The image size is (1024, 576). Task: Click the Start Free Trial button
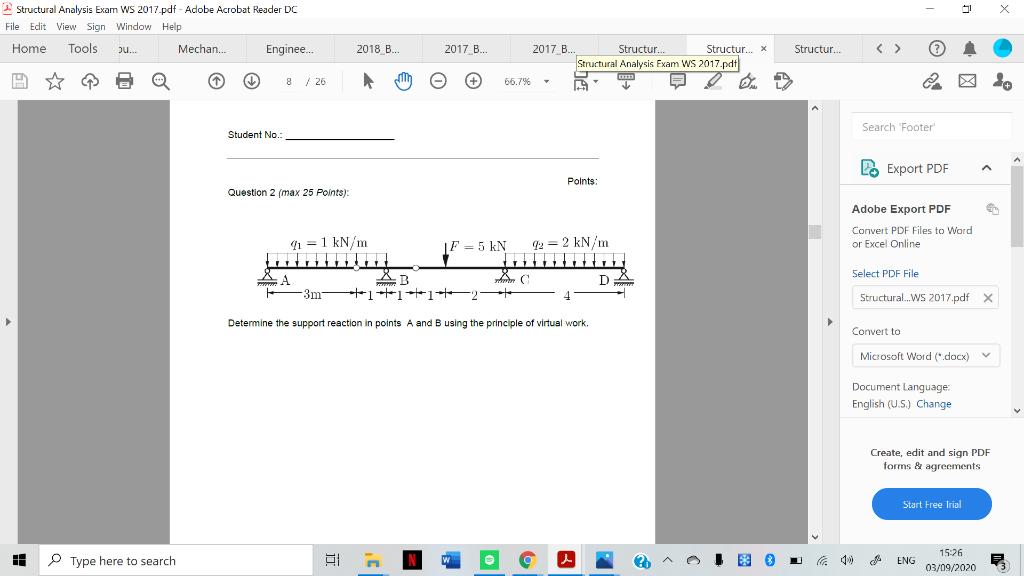tap(931, 504)
